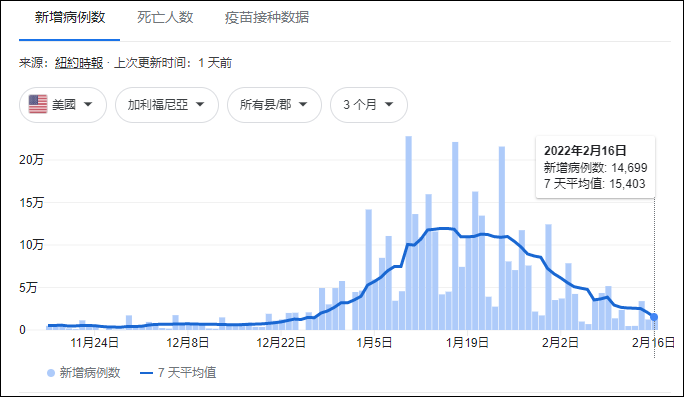Click the arrow icon beside 3 个月
Viewport: 684px width, 397px height.
point(389,104)
